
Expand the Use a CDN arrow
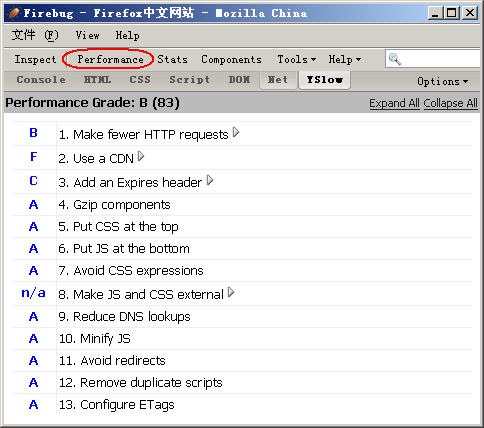click(141, 156)
